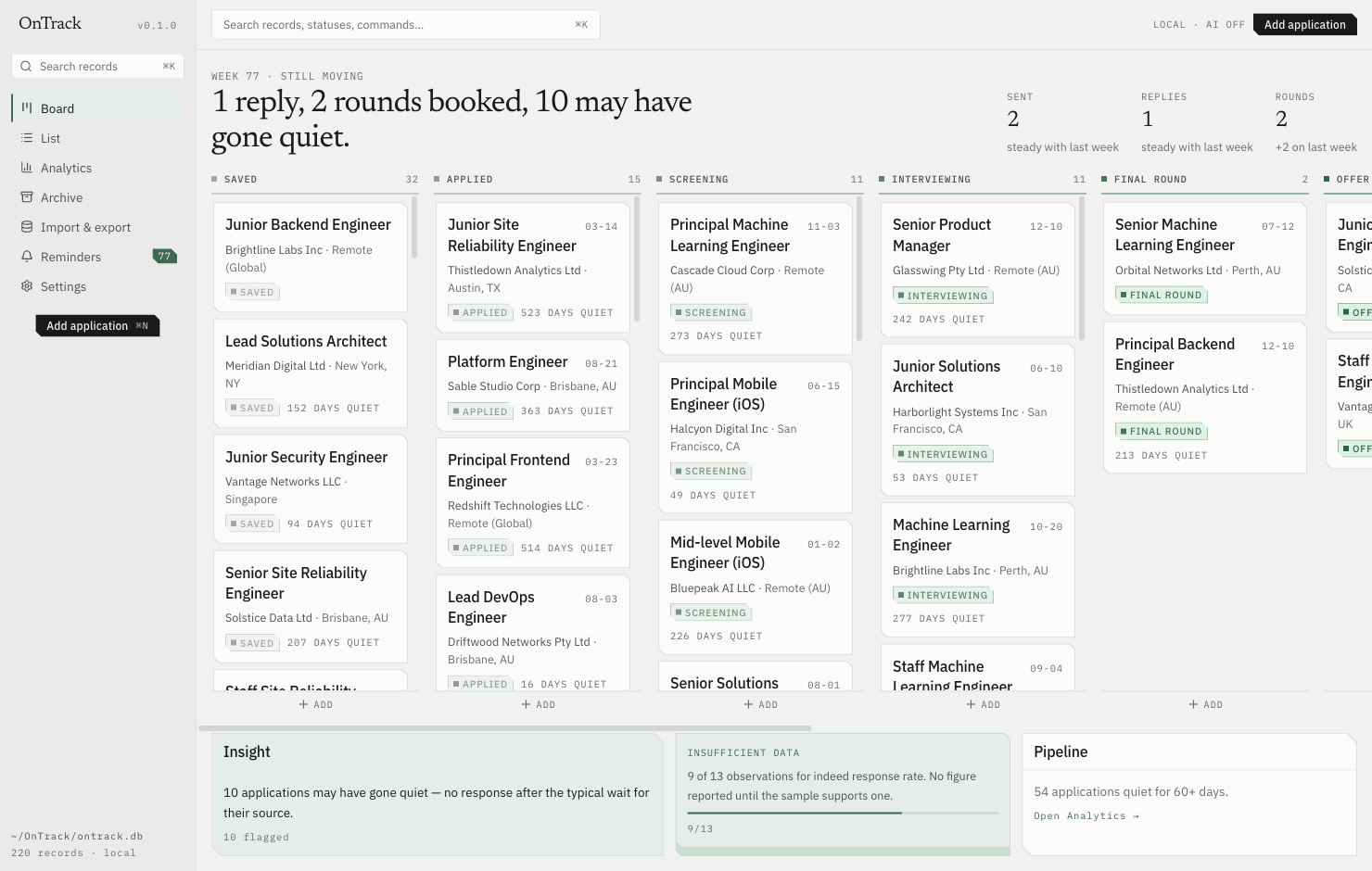Open the Board view icon in sidebar
The width and height of the screenshot is (1372, 871).
27,108
